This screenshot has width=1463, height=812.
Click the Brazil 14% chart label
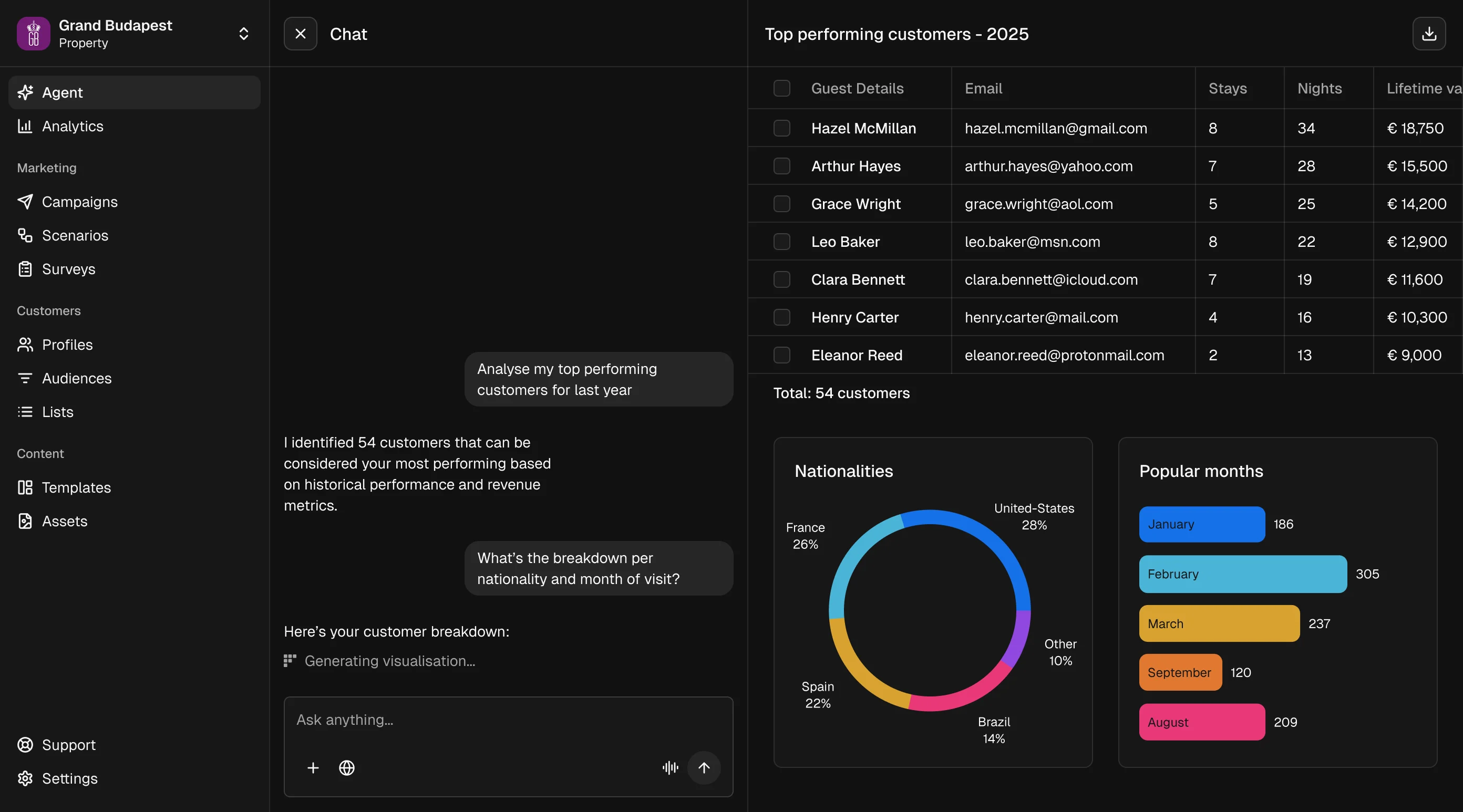click(994, 730)
